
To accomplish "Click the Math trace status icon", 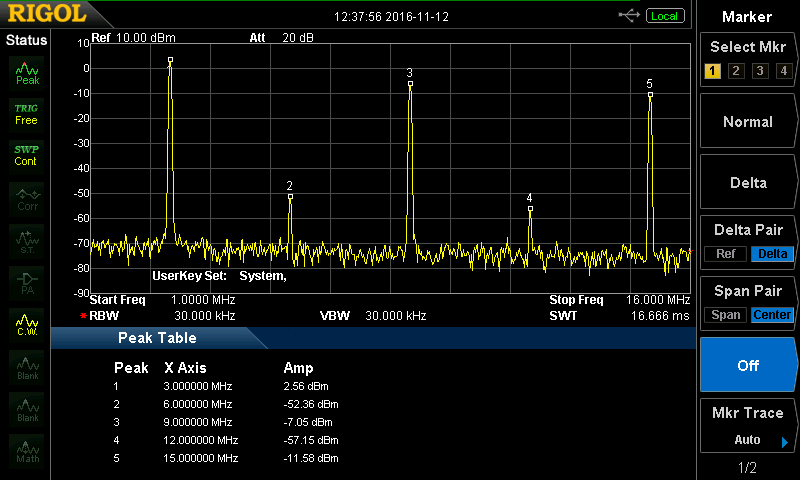I will pos(27,450).
